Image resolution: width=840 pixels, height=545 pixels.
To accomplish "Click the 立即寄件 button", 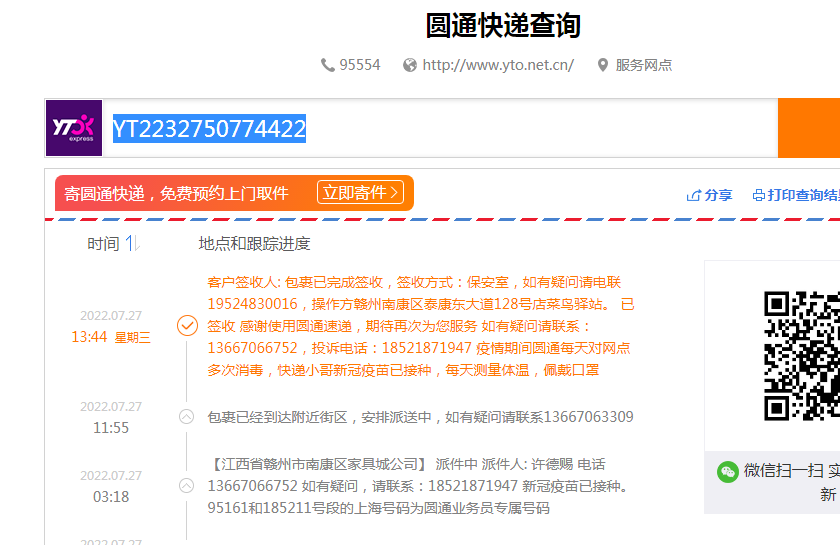I will click(x=360, y=192).
